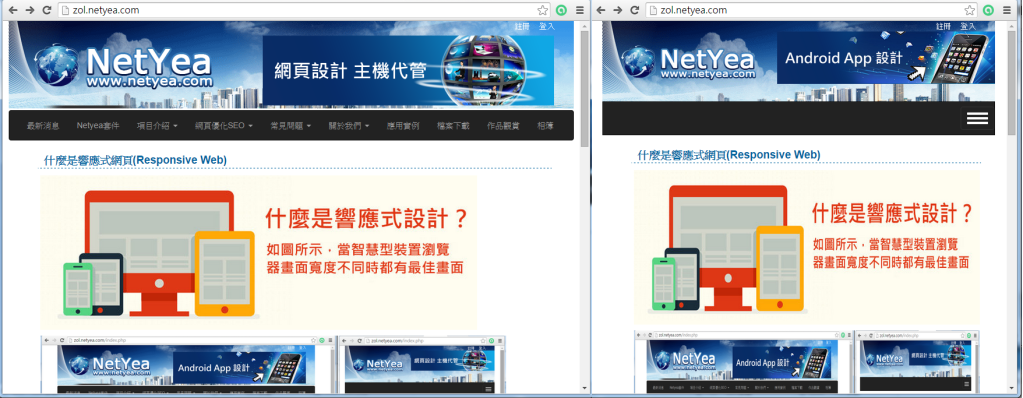Expand the hamburger navigation in right window
This screenshot has height=398, width=1023.
pos(977,118)
